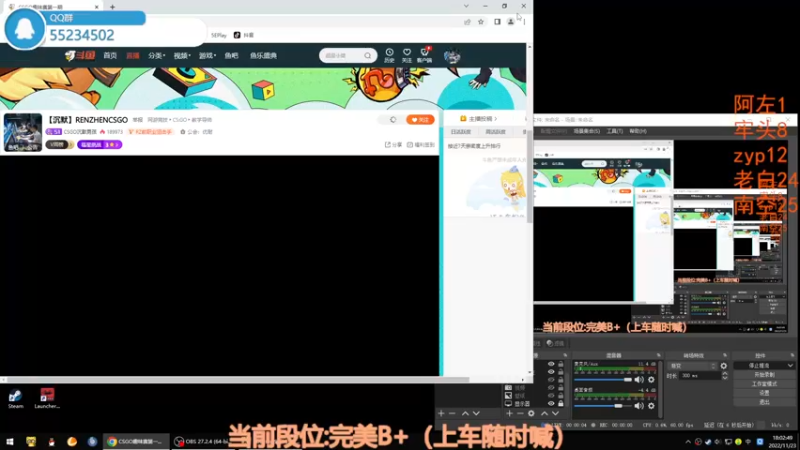Open the Chrome tab search chevron

pos(466,6)
